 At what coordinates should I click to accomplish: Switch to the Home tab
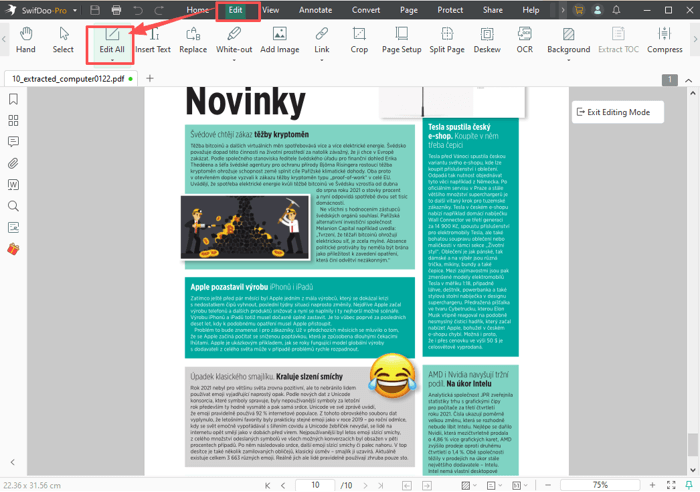tap(197, 10)
